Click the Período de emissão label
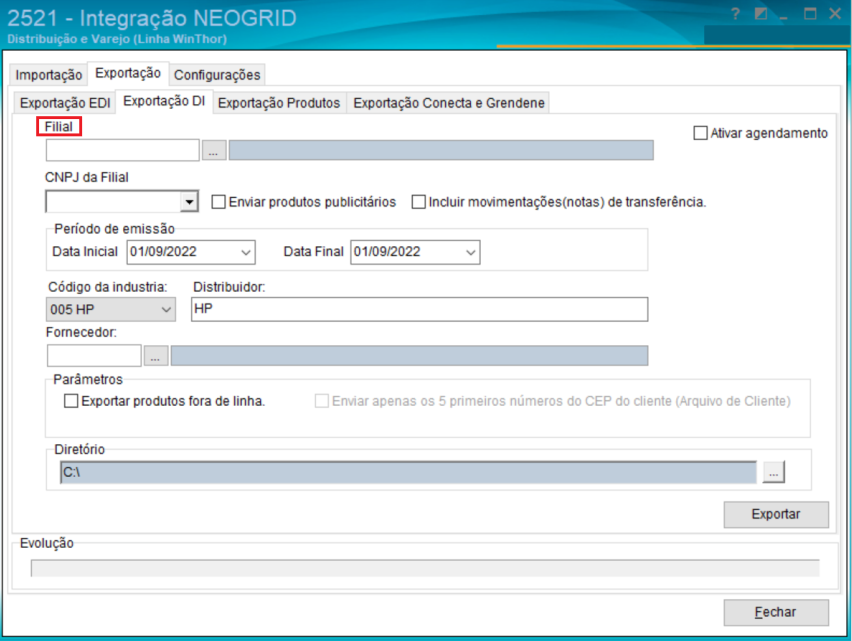852x641 pixels. (x=114, y=229)
